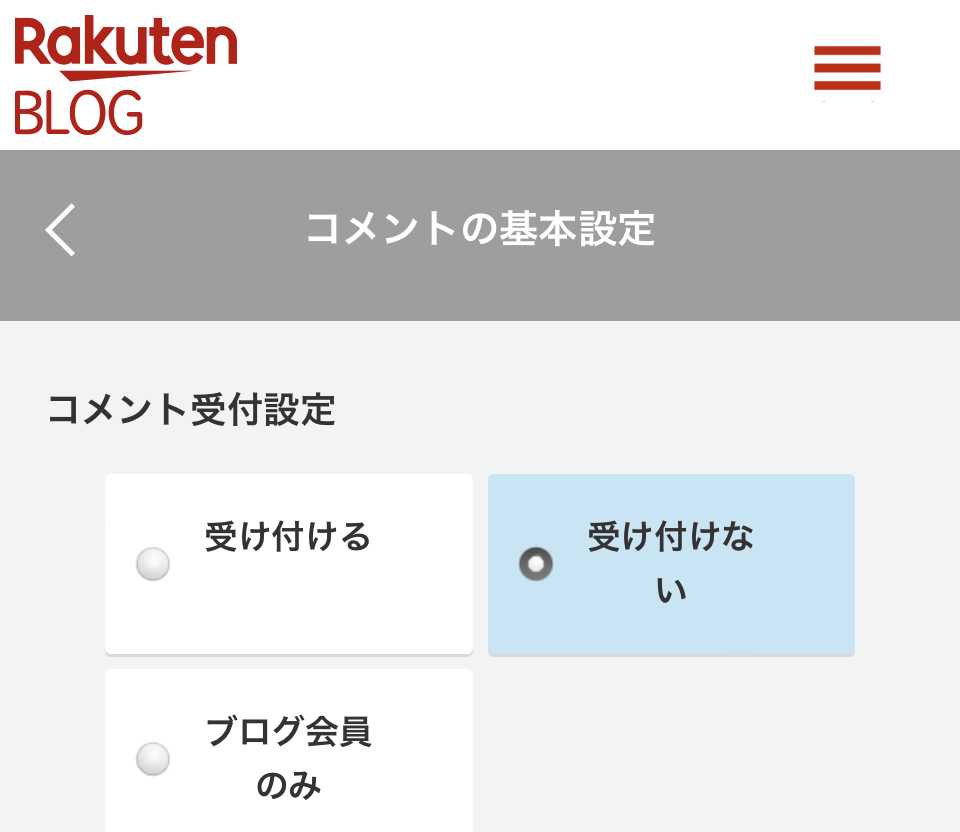Image resolution: width=960 pixels, height=832 pixels.
Task: Open the red hamburger menu
Action: [x=847, y=68]
